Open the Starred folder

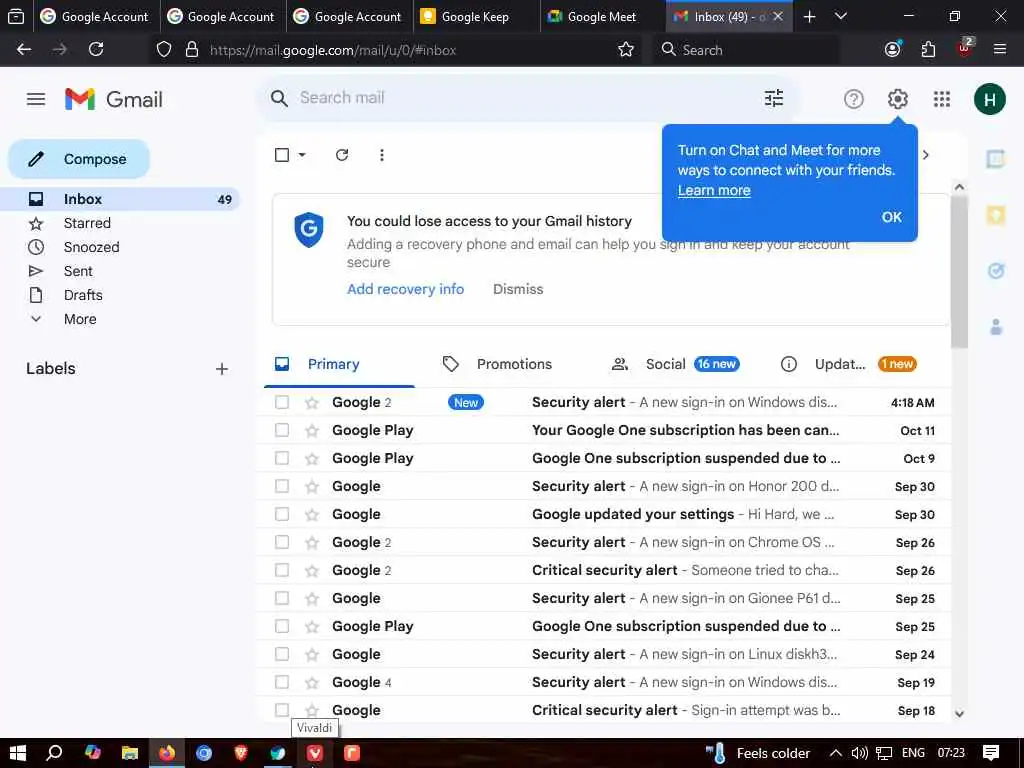click(87, 223)
